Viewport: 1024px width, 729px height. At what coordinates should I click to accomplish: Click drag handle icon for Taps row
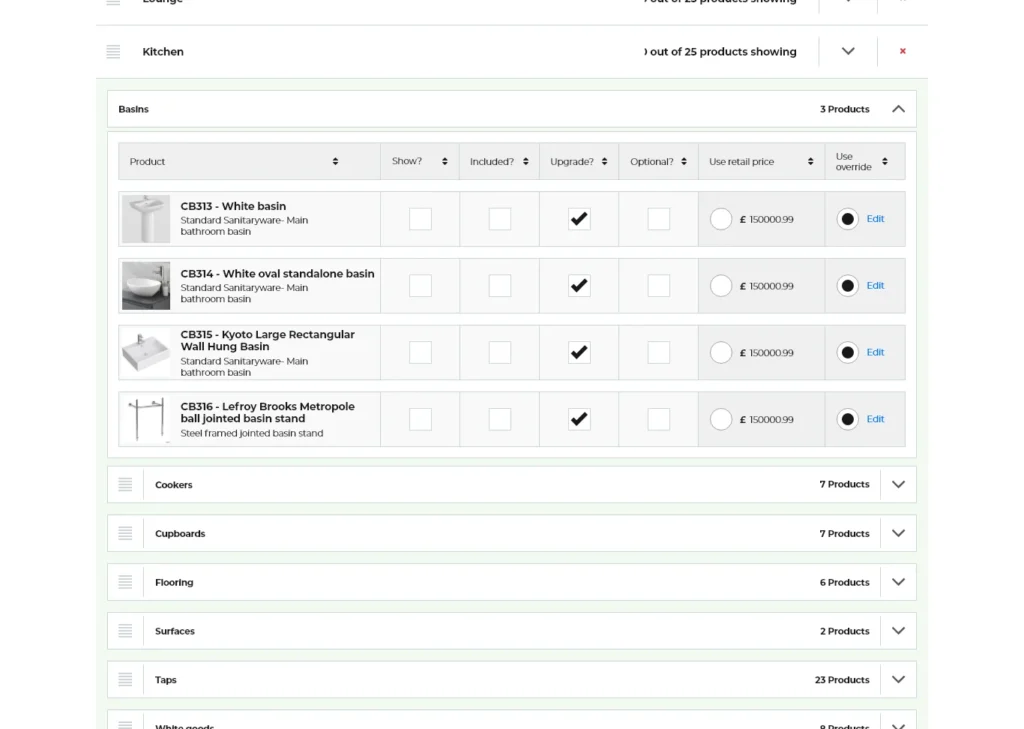125,680
